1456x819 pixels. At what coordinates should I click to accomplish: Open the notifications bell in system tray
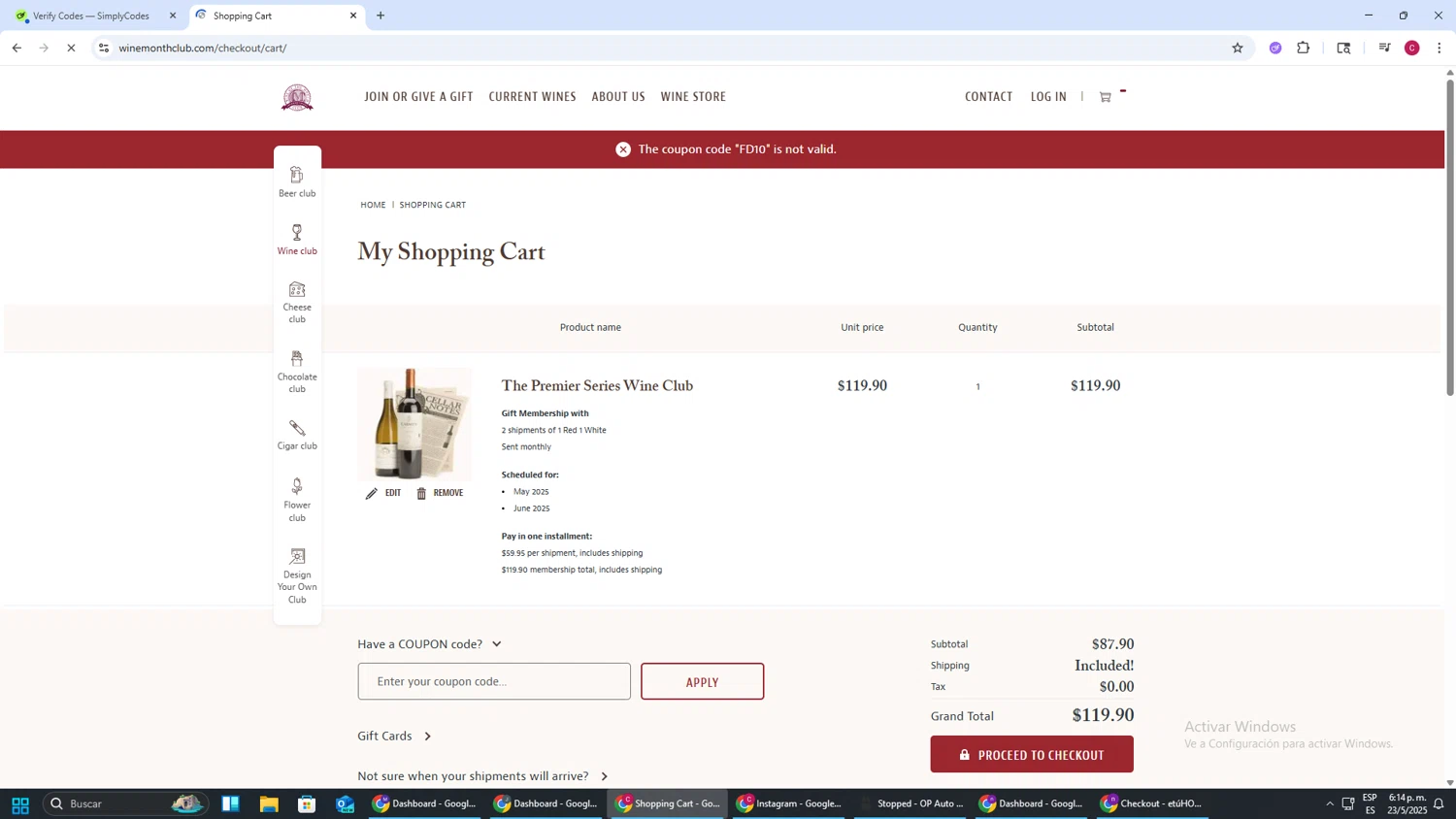[x=1439, y=804]
